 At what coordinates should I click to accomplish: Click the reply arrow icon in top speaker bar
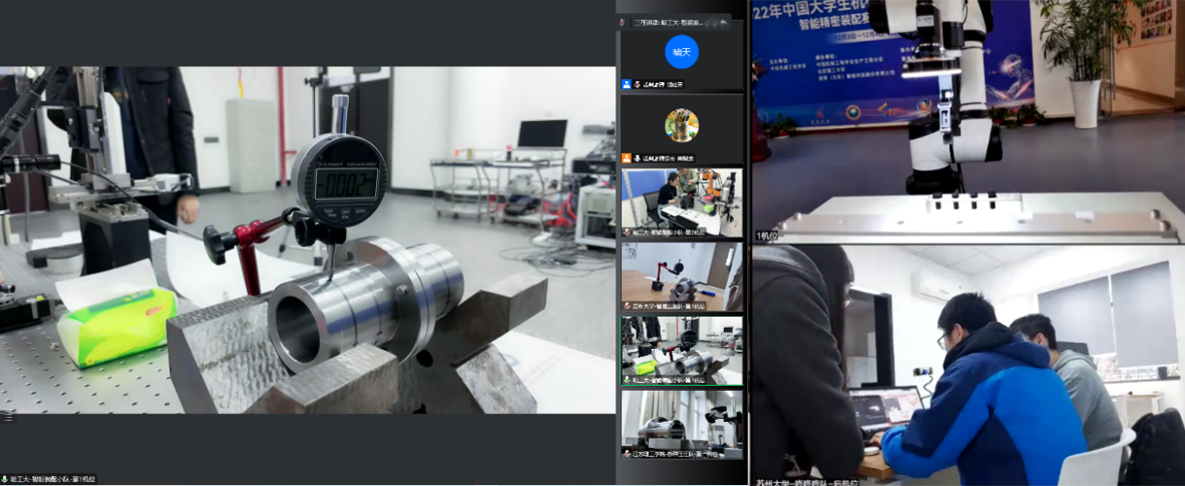point(723,22)
